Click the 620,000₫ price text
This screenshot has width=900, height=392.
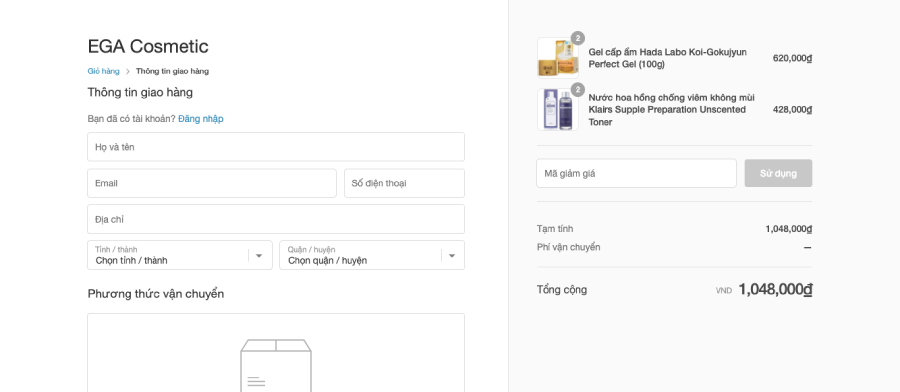[x=792, y=58]
